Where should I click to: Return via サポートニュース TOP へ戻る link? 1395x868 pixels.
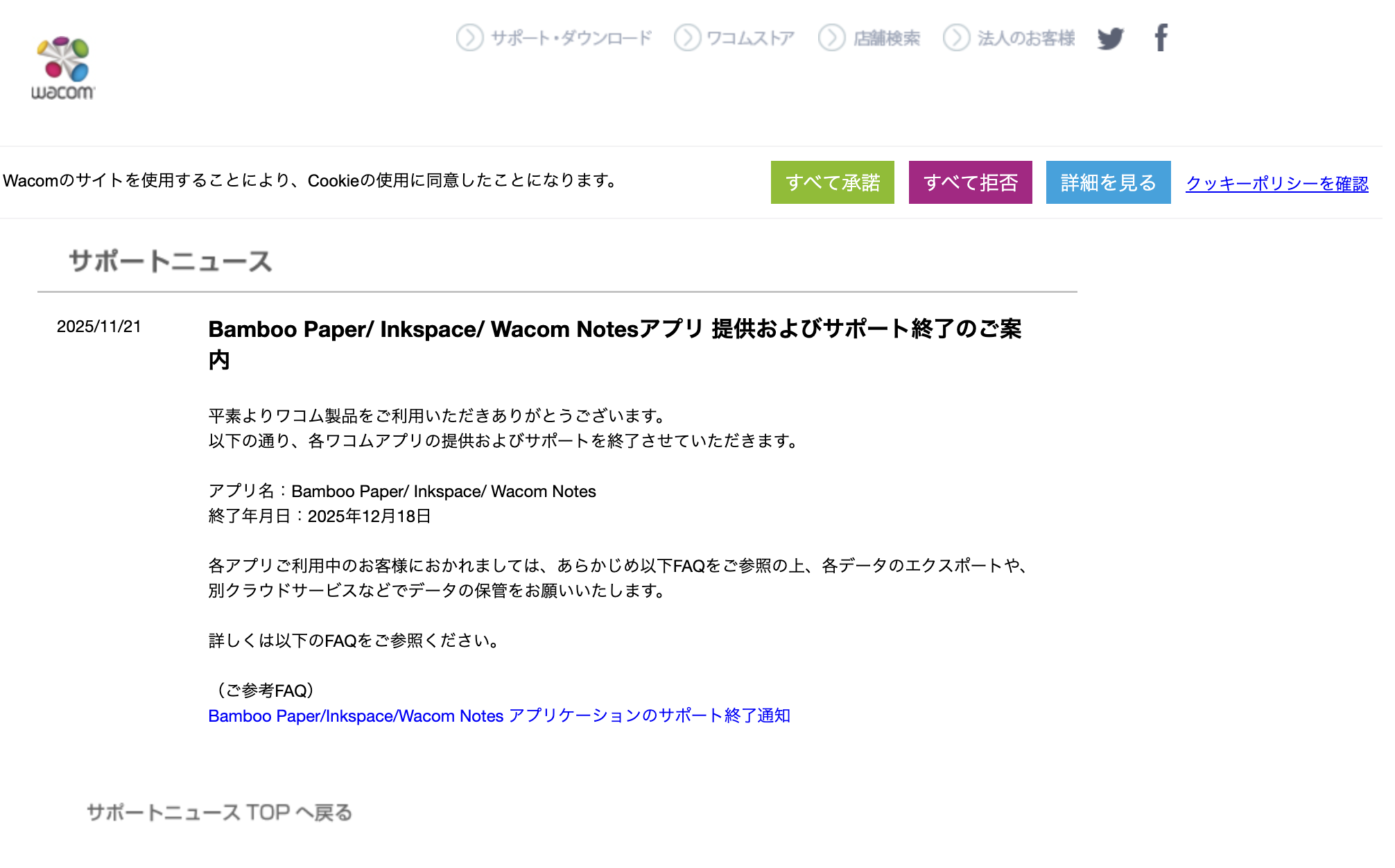219,812
